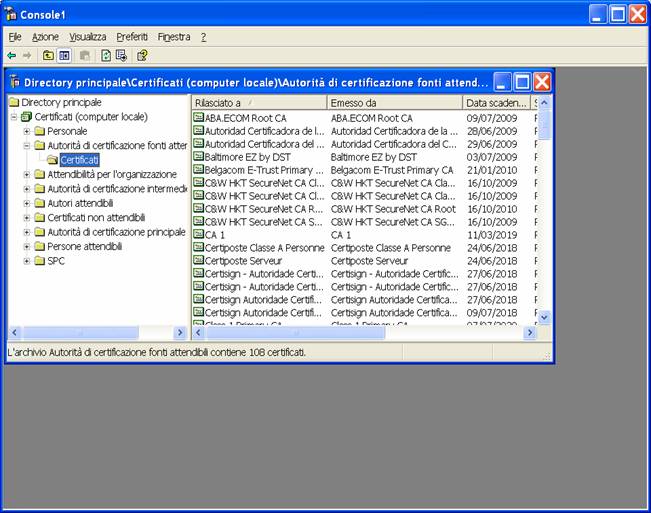Toggle the Show/Hide console tree icon

click(x=64, y=55)
